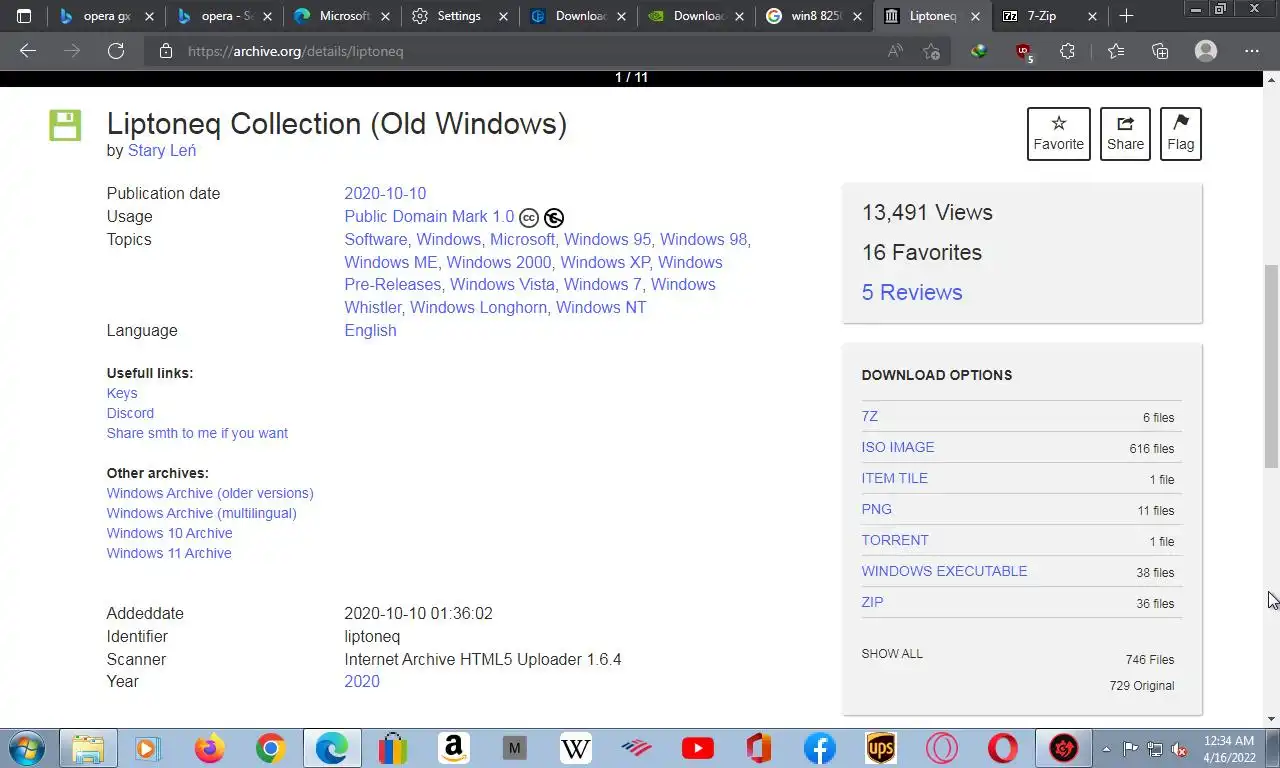
Task: Add page to favorites star icon
Action: point(932,51)
